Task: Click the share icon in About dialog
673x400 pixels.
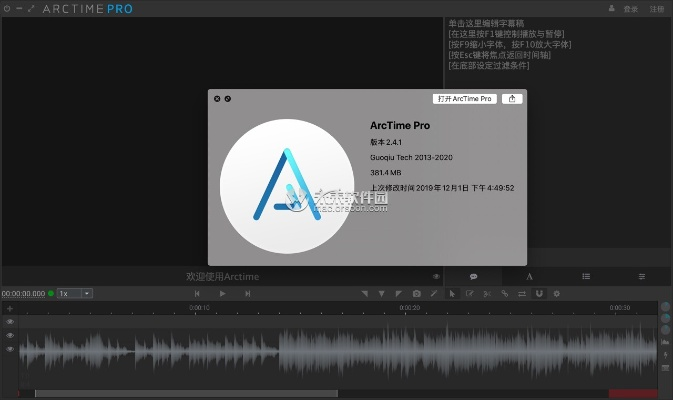Action: click(x=512, y=99)
